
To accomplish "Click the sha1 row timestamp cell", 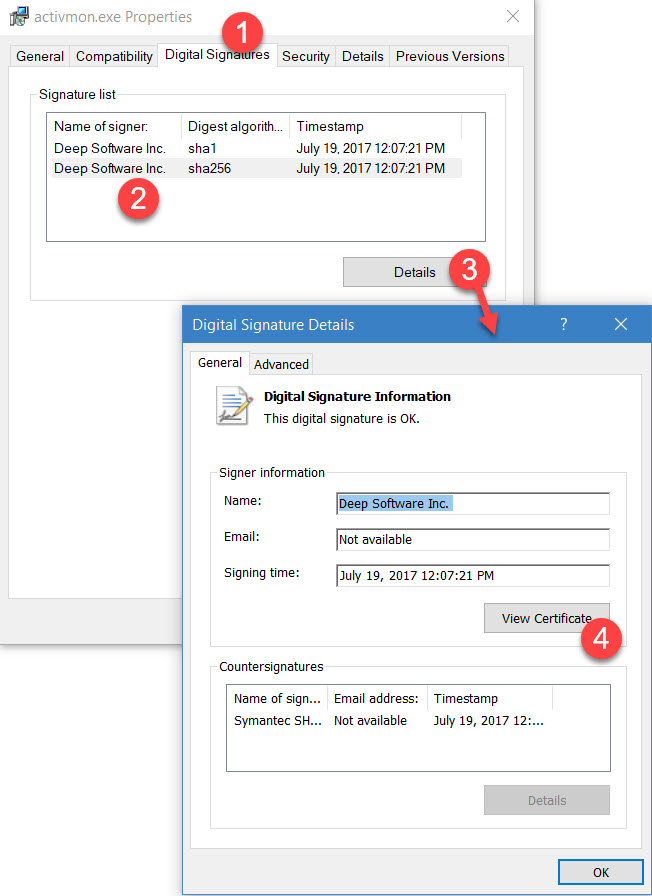I will (x=370, y=149).
